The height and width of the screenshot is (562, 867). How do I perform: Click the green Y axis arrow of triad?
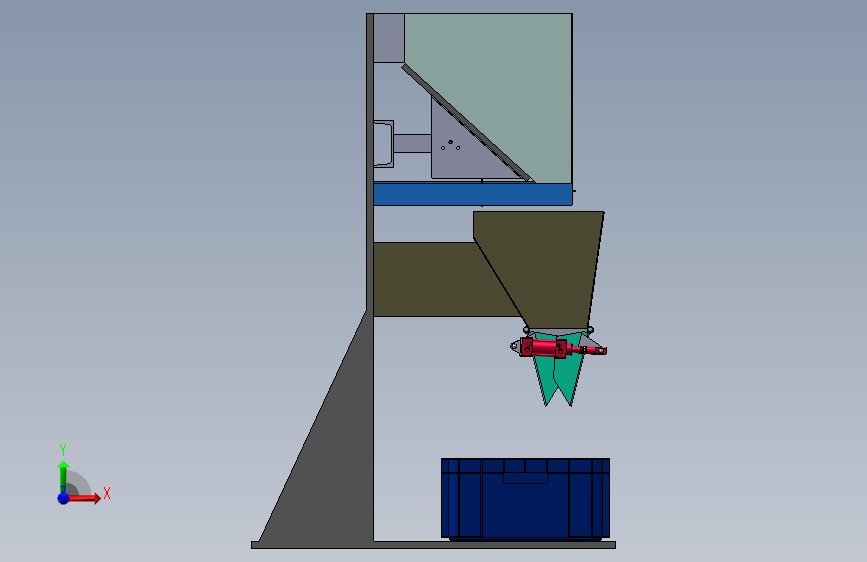point(63,477)
